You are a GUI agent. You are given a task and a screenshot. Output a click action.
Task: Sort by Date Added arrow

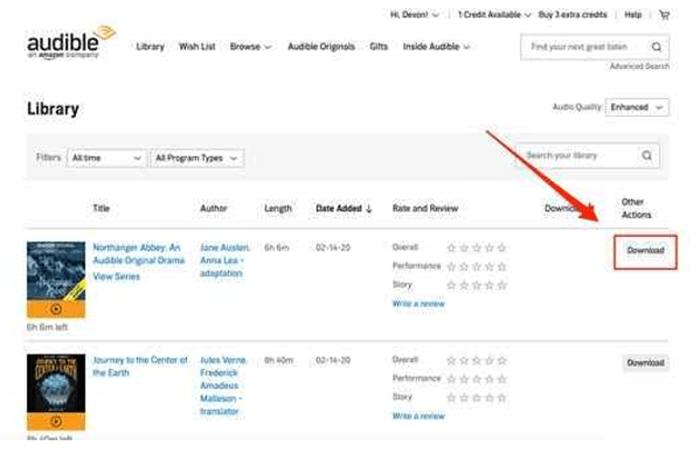pos(369,209)
